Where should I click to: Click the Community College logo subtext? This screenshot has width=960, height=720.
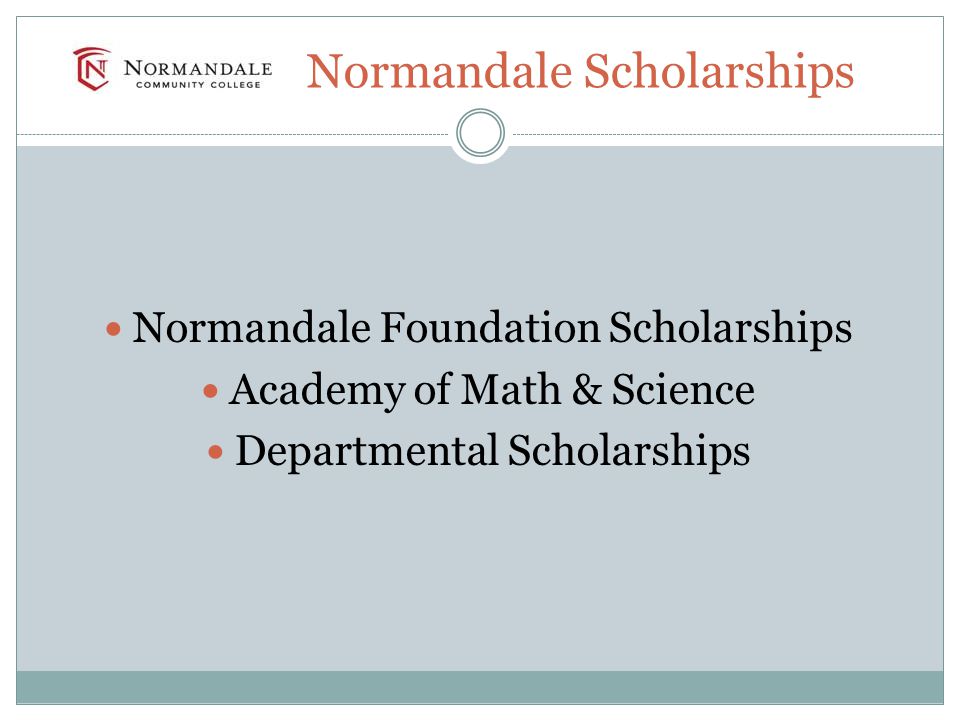198,84
